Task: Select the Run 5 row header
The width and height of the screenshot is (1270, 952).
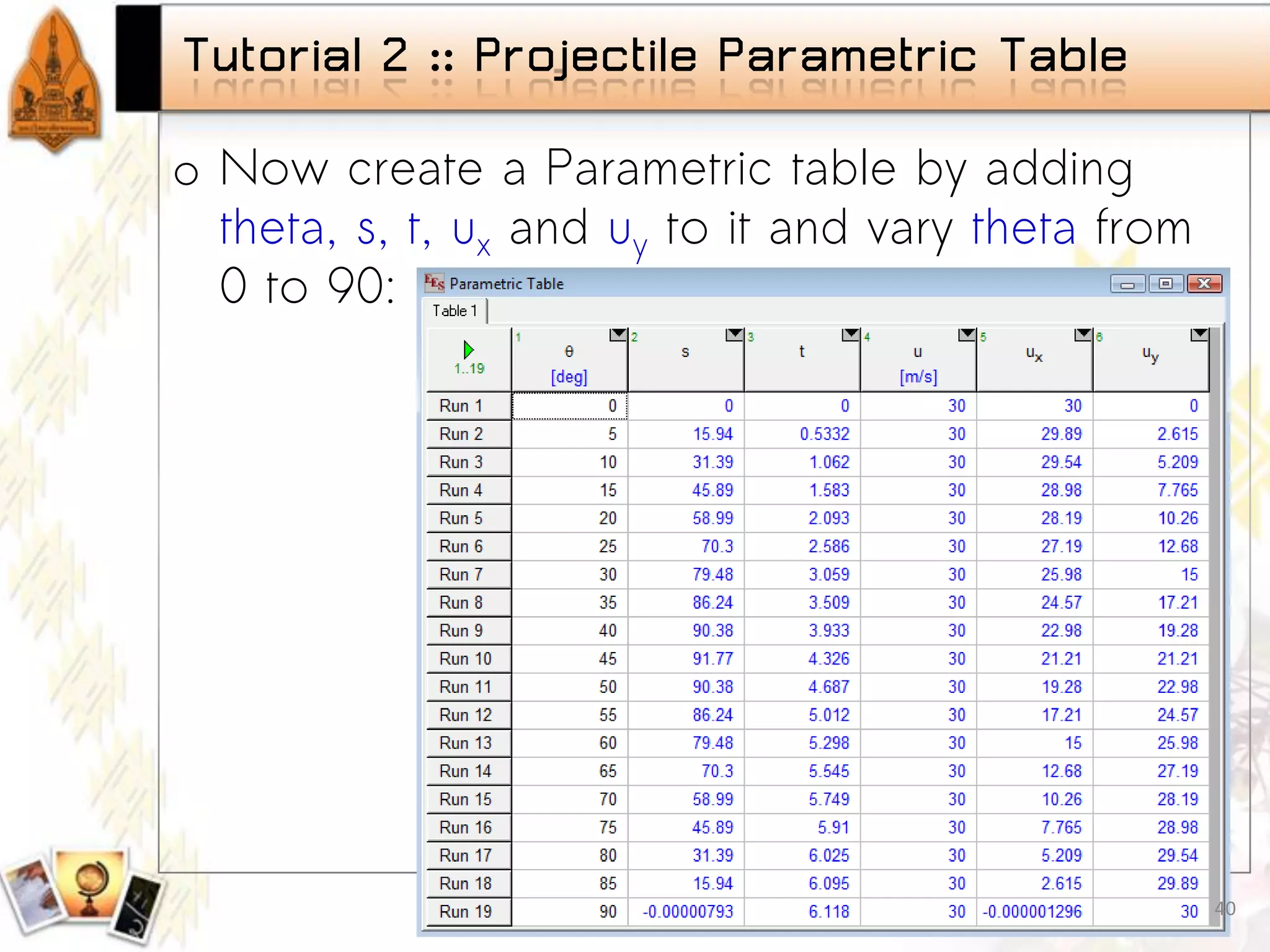Action: (x=469, y=518)
